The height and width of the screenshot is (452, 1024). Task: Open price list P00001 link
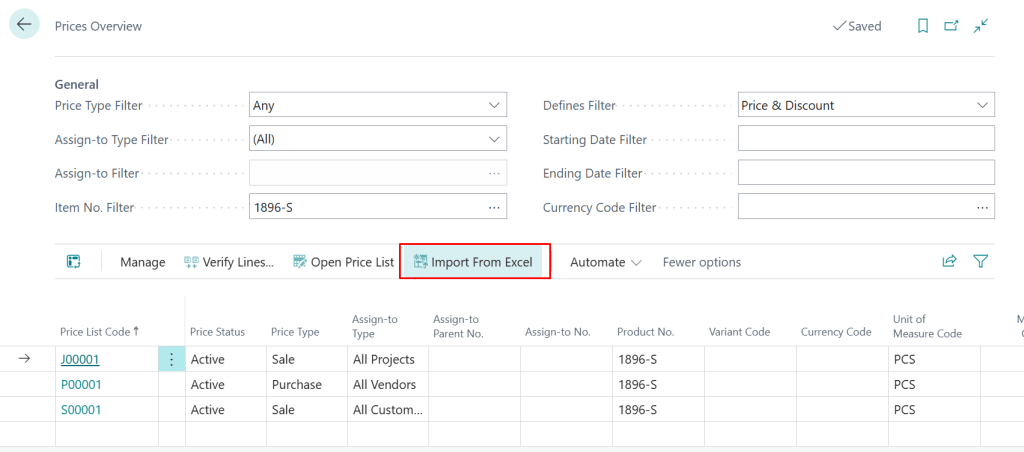pos(81,384)
